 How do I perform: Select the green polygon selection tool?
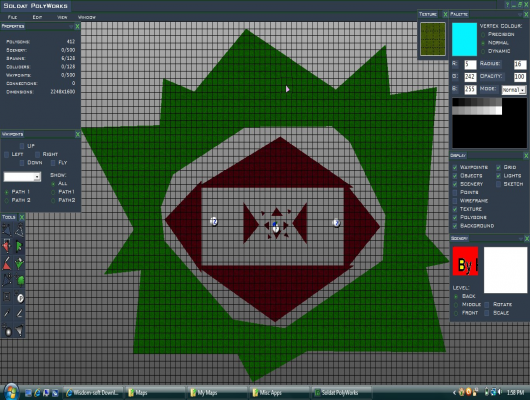(x=19, y=246)
